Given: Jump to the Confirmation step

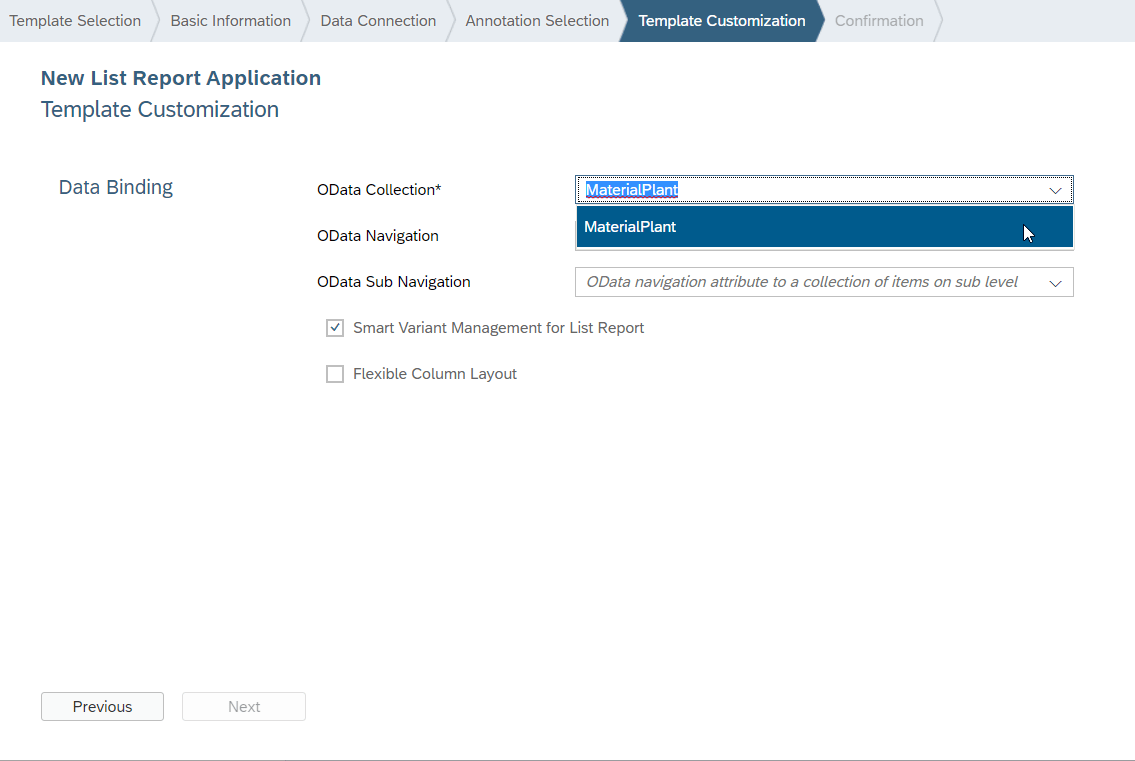Looking at the screenshot, I should coord(879,21).
